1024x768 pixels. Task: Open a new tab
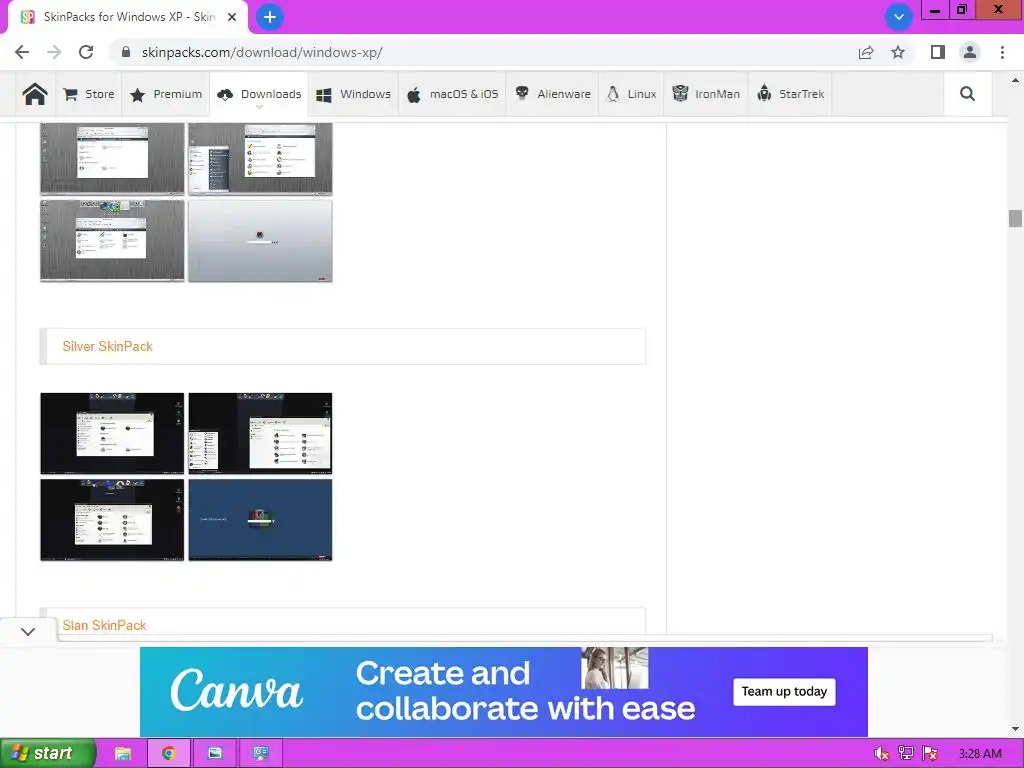click(269, 17)
